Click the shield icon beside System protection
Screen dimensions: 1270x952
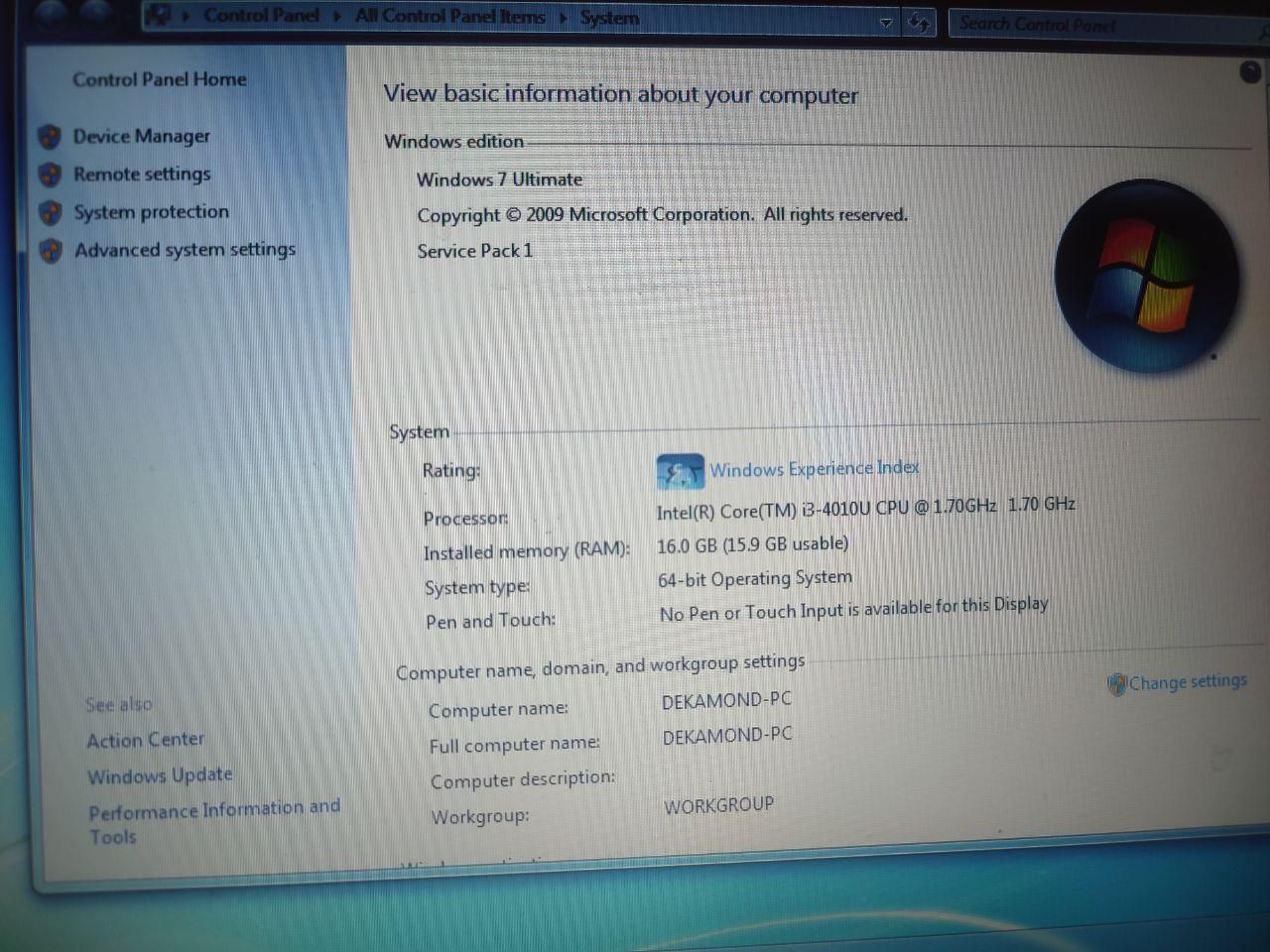coord(50,212)
